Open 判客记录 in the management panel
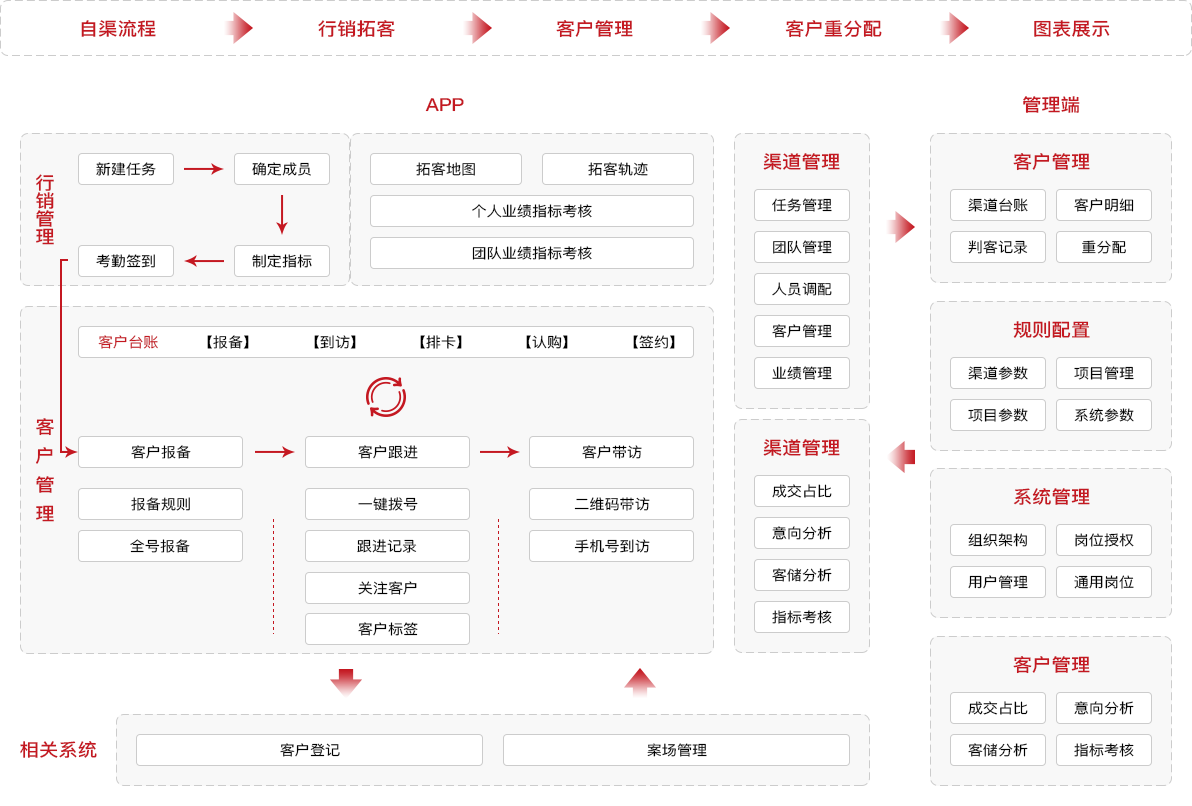Viewport: 1192px width, 806px height. (997, 247)
